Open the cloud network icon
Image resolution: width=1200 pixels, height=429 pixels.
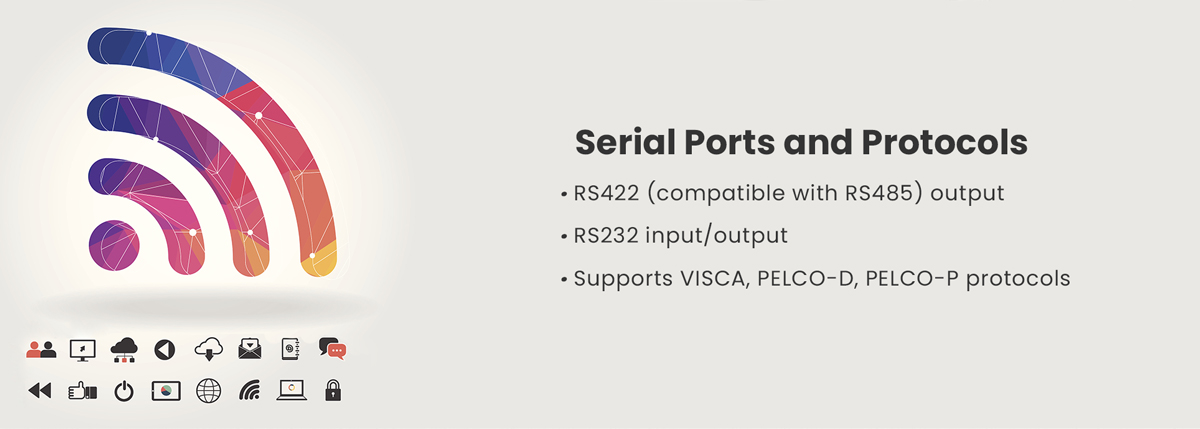tap(123, 349)
